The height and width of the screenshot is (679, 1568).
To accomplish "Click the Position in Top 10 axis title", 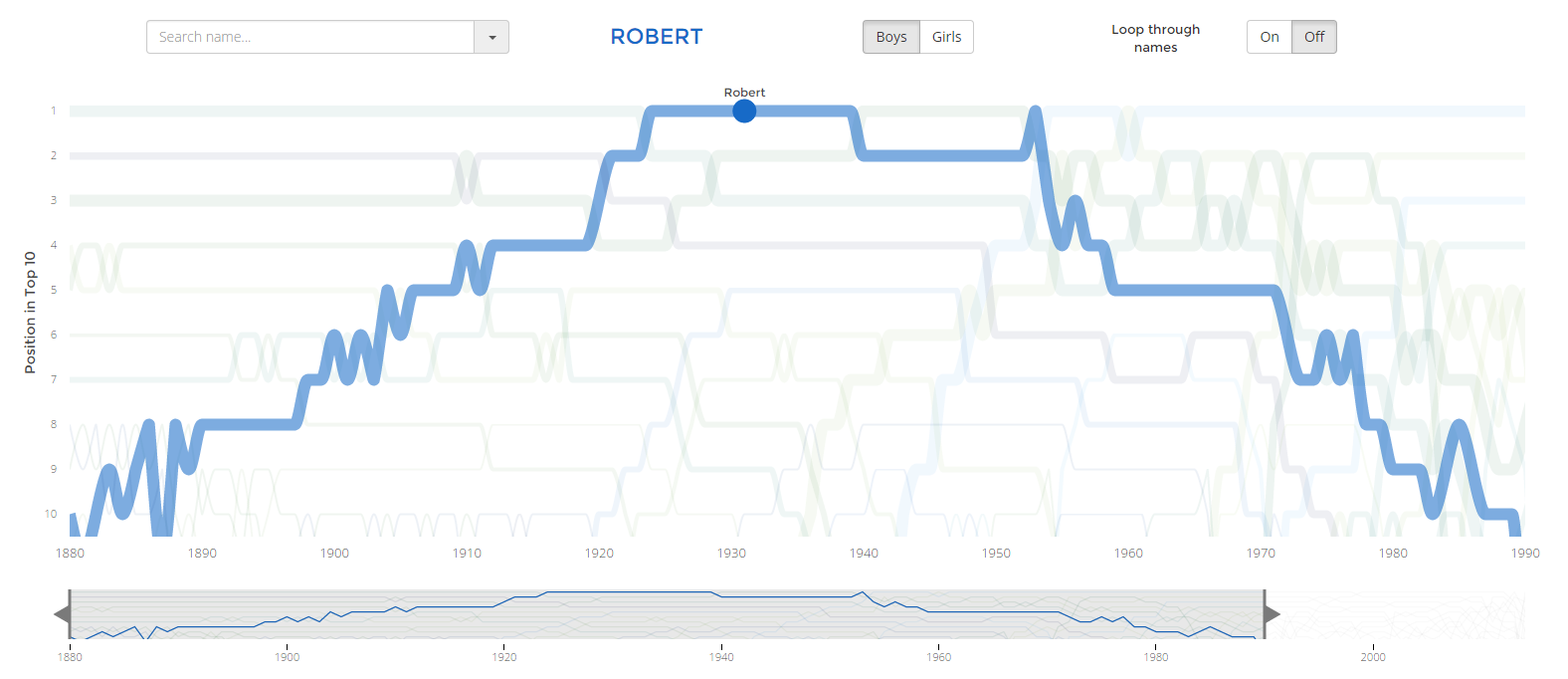I will (x=30, y=313).
